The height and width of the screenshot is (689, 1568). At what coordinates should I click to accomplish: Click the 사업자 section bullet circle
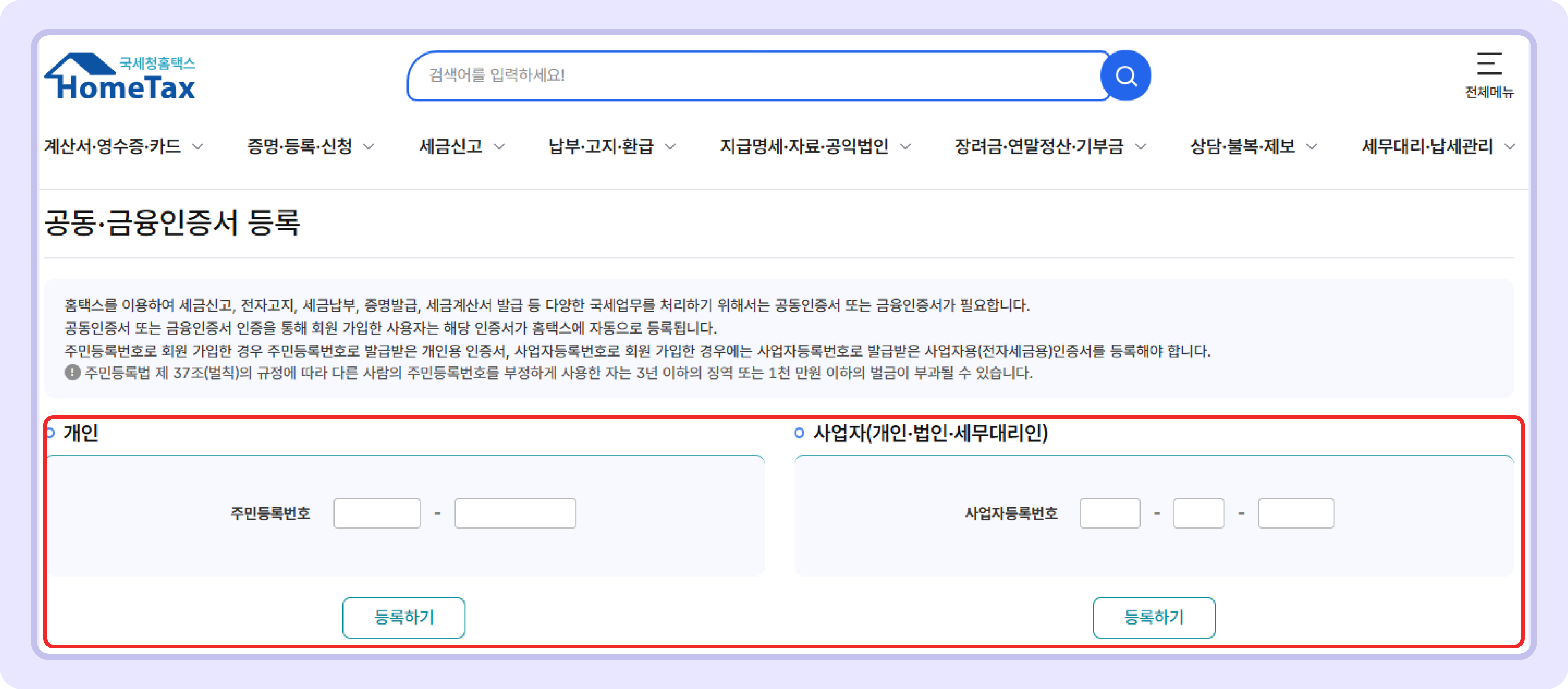pyautogui.click(x=799, y=433)
